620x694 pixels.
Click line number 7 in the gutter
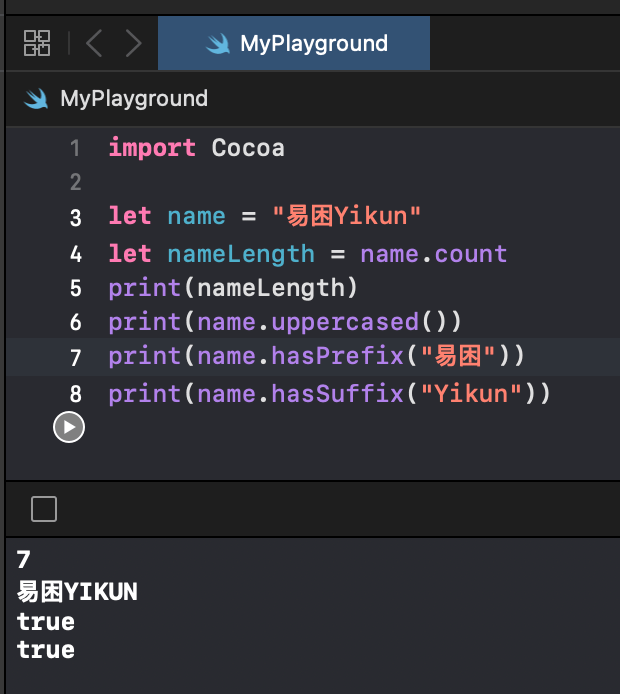click(x=75, y=357)
